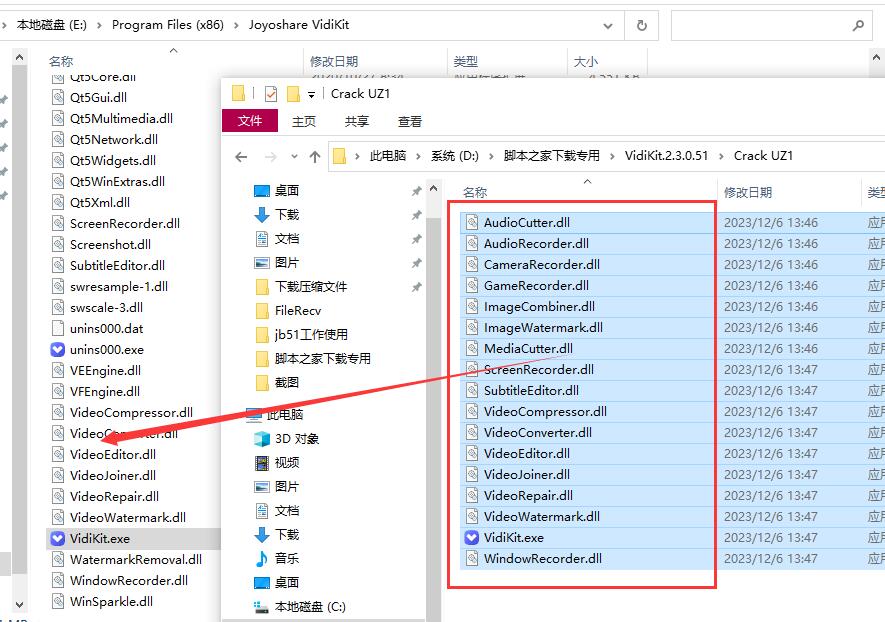Screen dimensions: 885x622
Task: Switch to the 查看 ribbon tab
Action: pos(410,121)
